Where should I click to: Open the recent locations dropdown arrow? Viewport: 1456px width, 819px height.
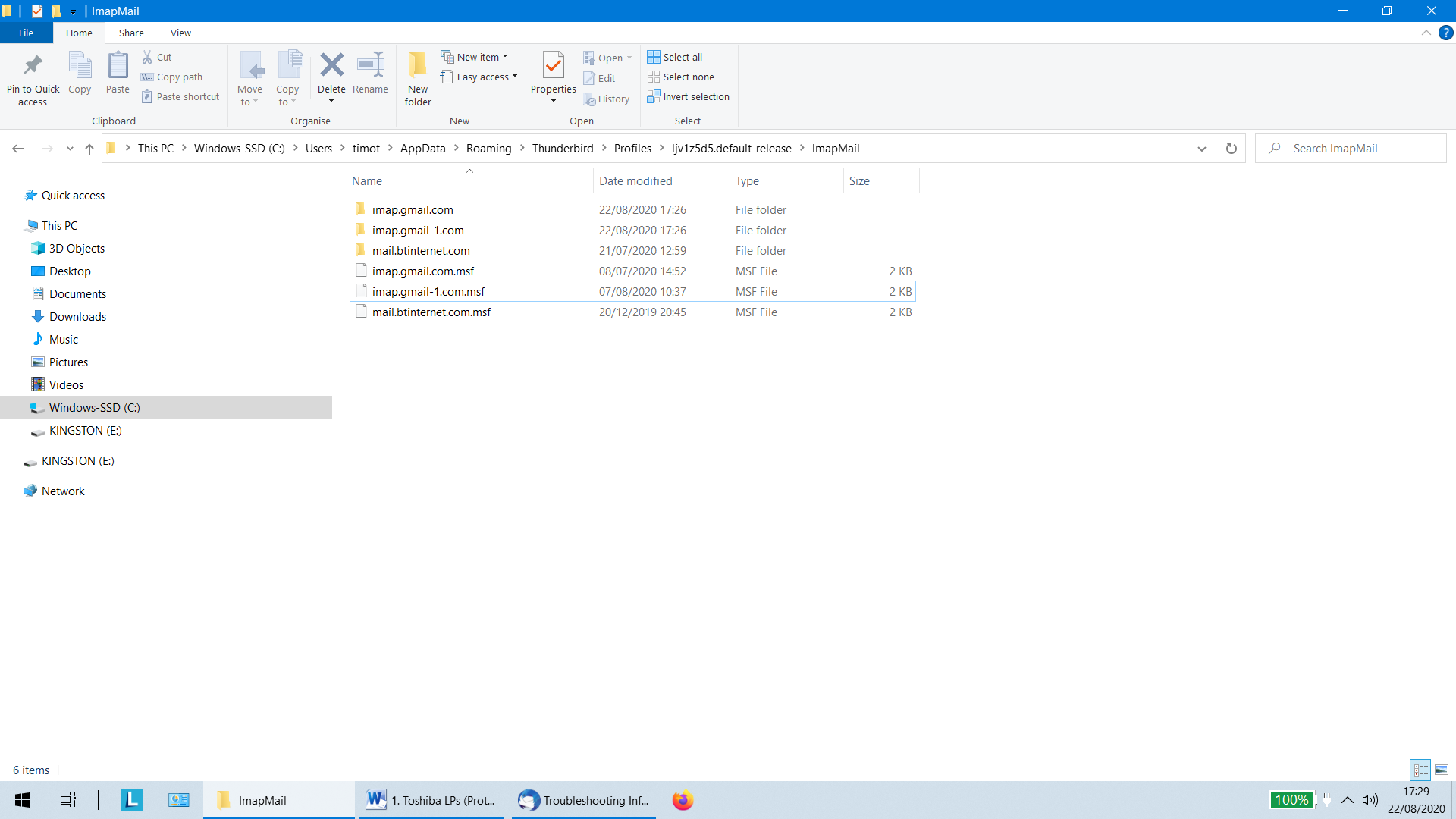[x=70, y=149]
